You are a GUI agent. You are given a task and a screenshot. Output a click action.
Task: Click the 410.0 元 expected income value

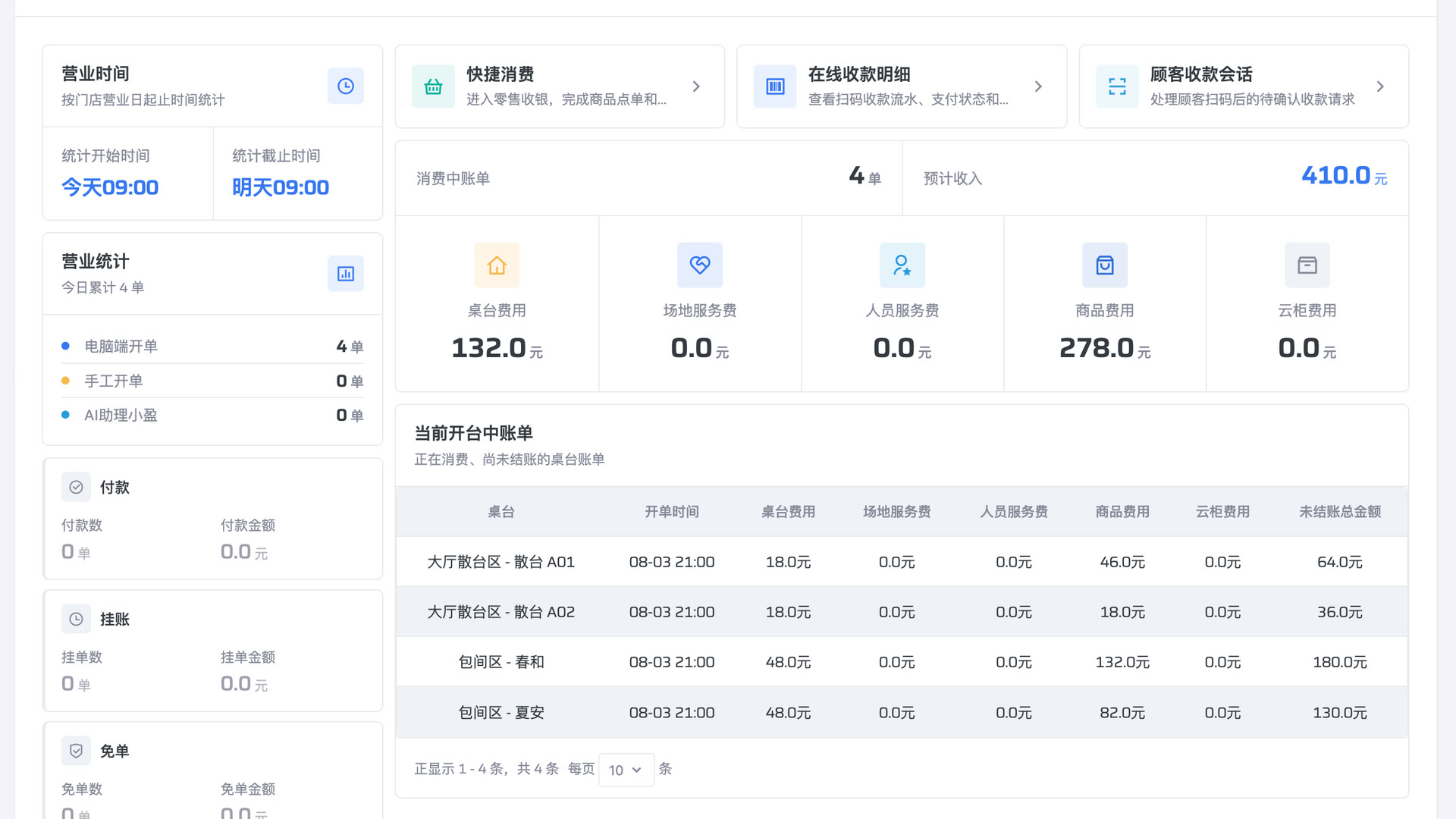(1345, 176)
